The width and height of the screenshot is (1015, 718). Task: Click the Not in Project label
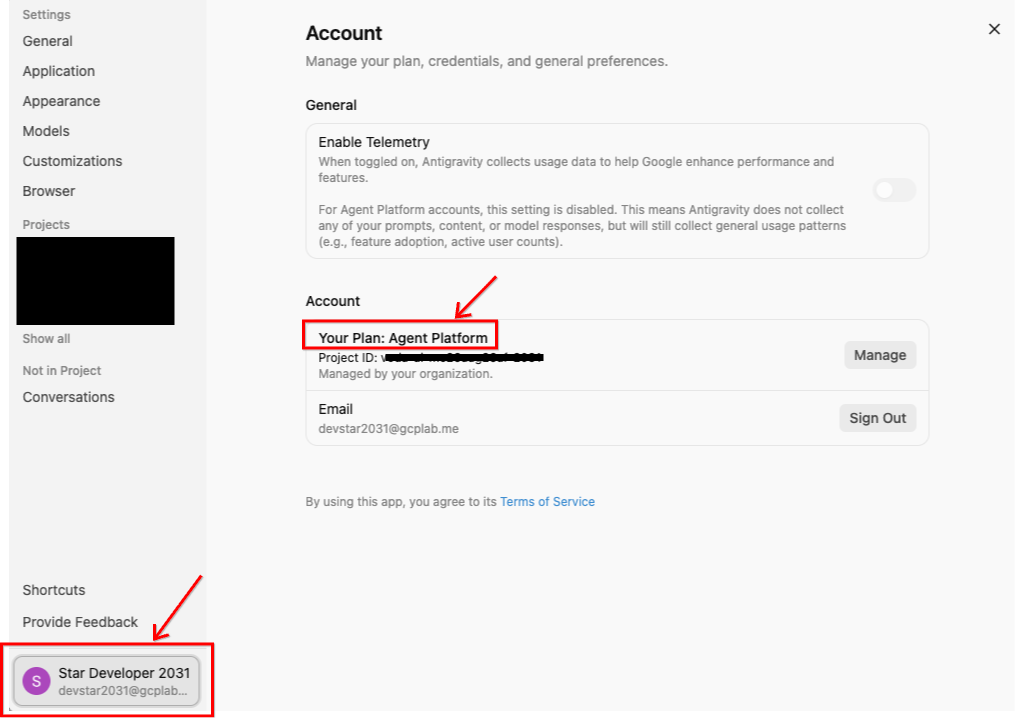(61, 370)
